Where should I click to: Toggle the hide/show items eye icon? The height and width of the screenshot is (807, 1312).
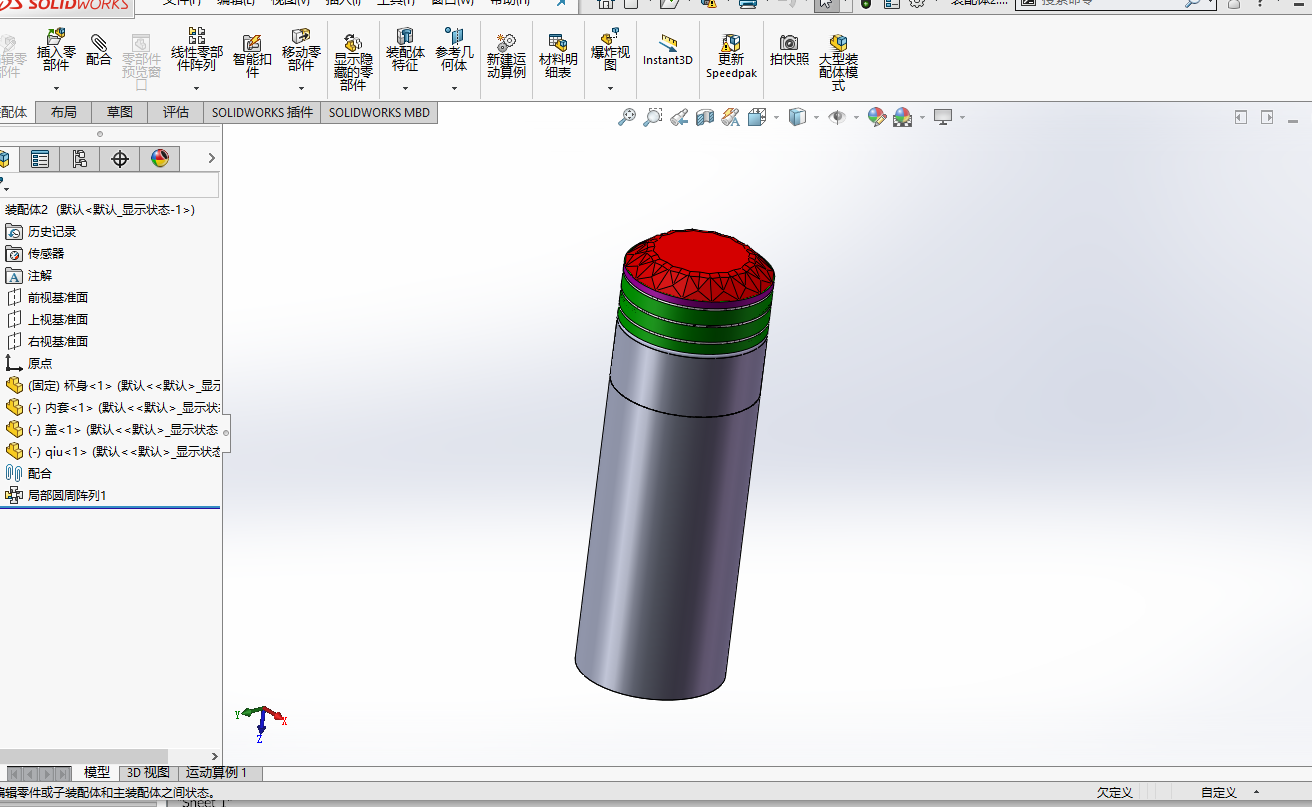[837, 118]
